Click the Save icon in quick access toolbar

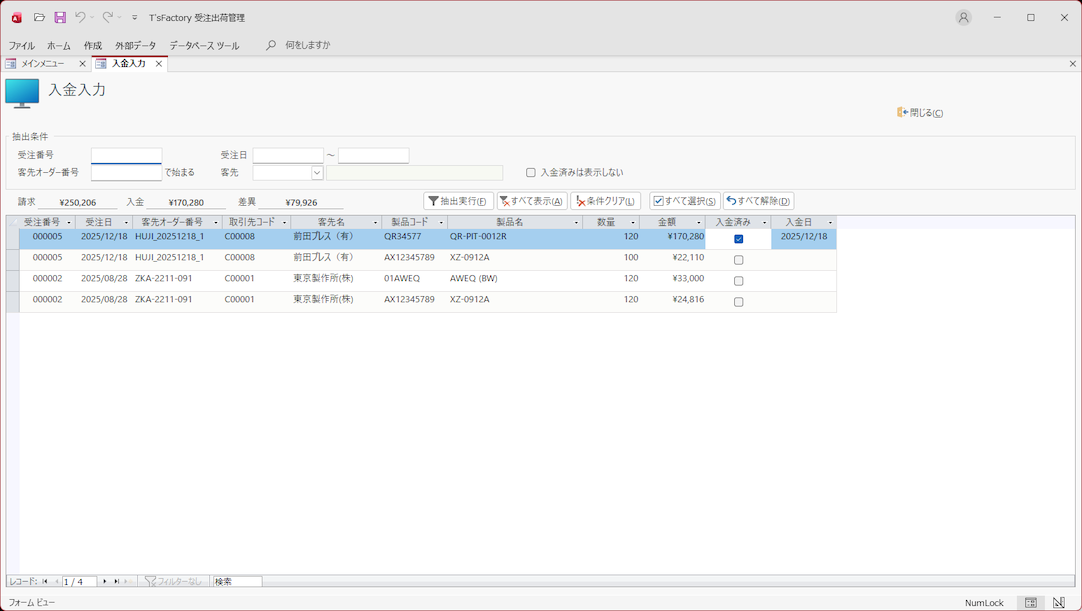click(x=60, y=17)
